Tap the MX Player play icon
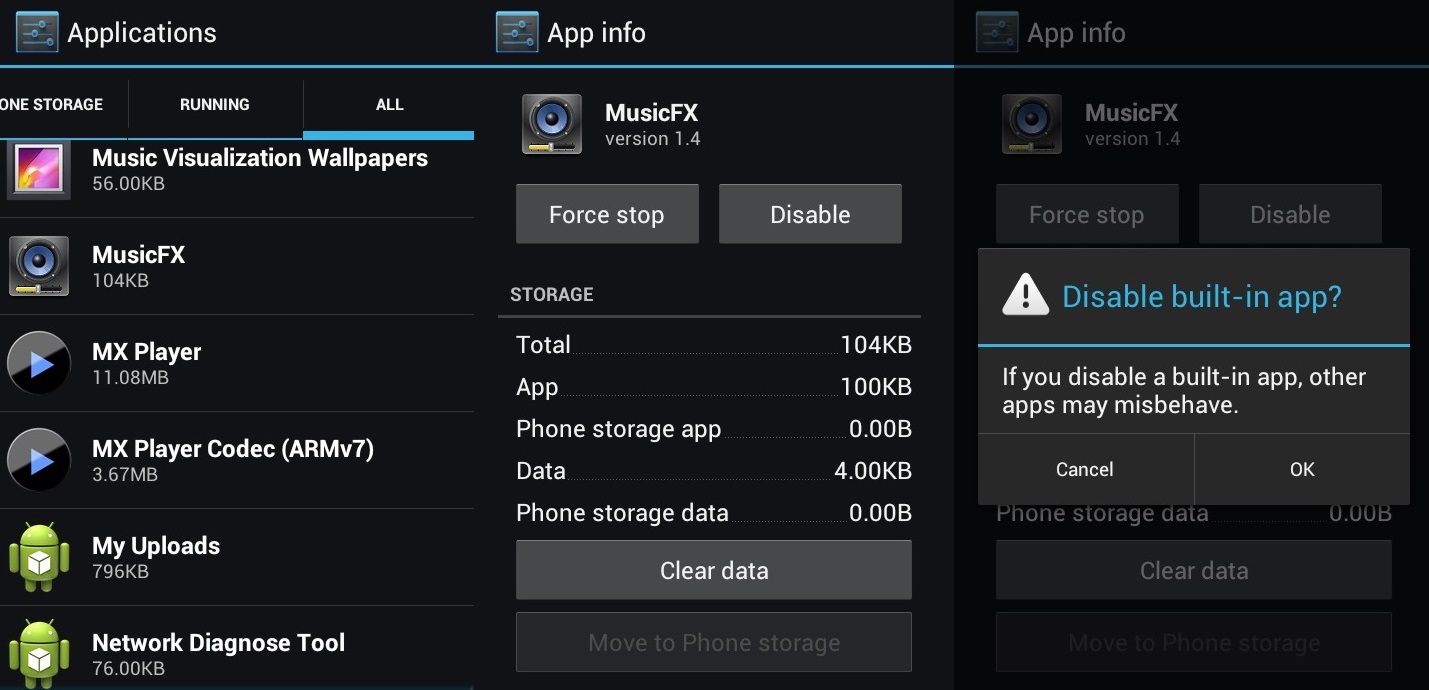The width and height of the screenshot is (1429, 690). (x=39, y=363)
